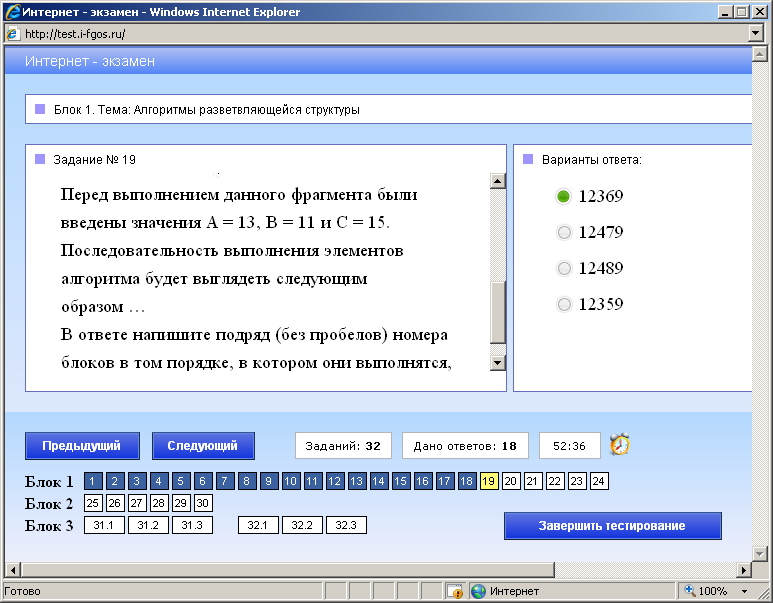Jump to question 5 in Блок 1
The image size is (773, 603).
point(180,481)
